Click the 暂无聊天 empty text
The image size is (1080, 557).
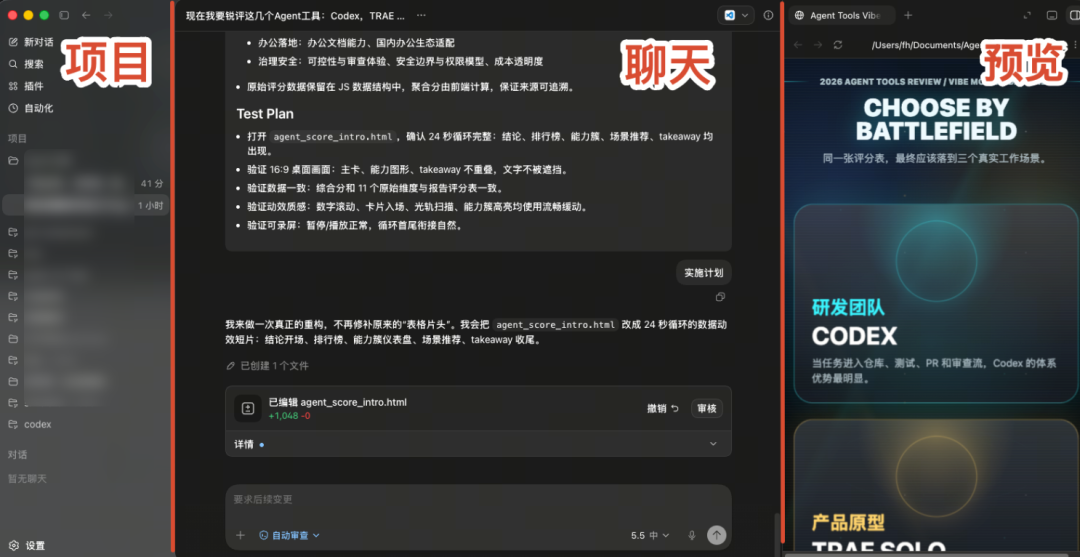coord(28,479)
